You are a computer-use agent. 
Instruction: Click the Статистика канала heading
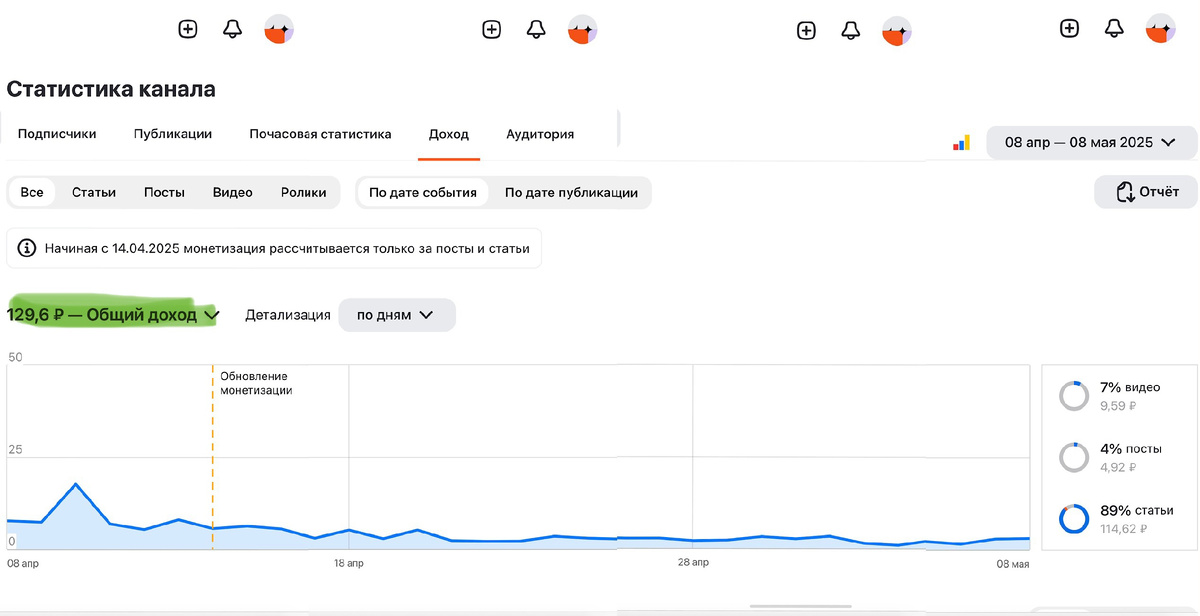pos(111,89)
